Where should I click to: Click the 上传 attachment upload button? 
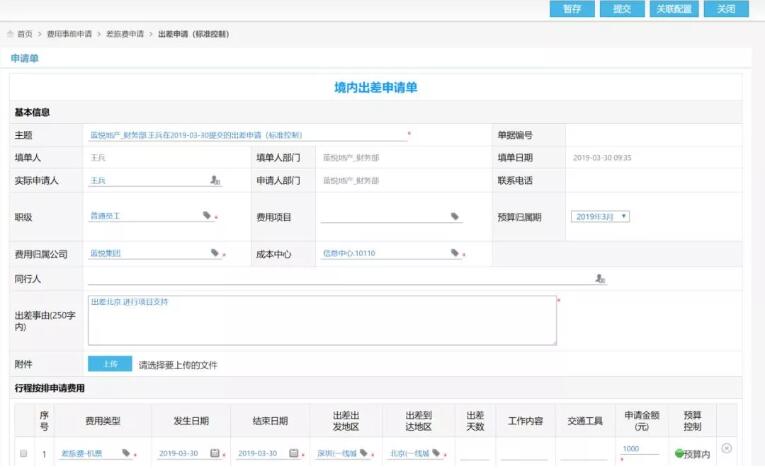[110, 364]
